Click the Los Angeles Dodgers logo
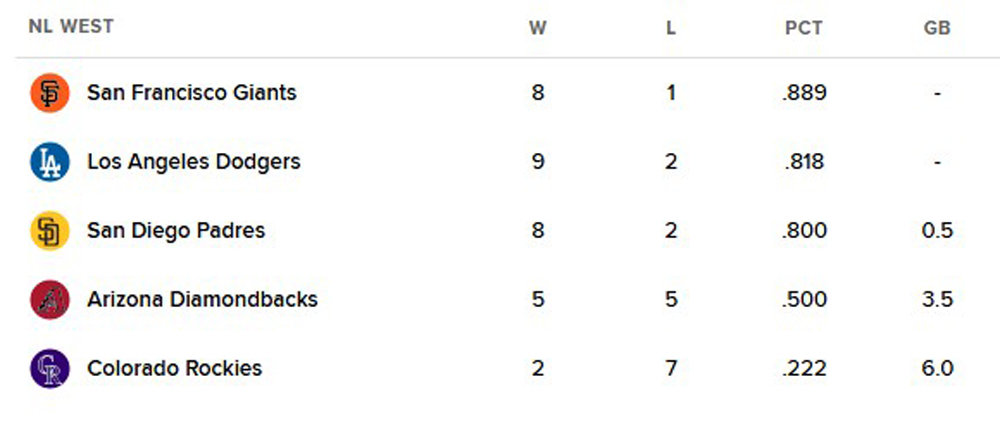This screenshot has height=429, width=1000. (49, 162)
